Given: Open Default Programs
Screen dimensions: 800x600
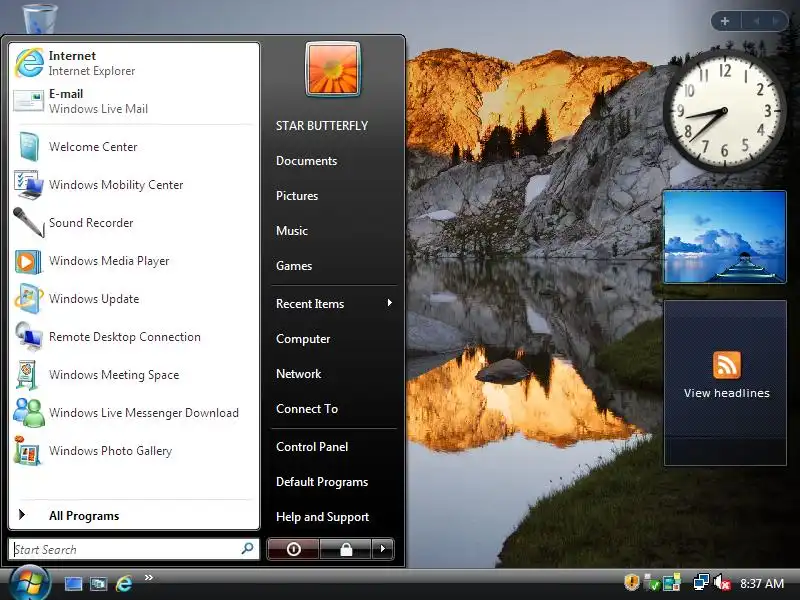Looking at the screenshot, I should 322,482.
